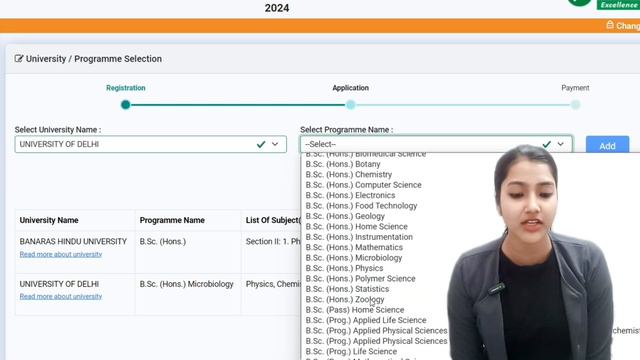Click the Programme Name column header
The image size is (640, 360).
[x=172, y=220]
